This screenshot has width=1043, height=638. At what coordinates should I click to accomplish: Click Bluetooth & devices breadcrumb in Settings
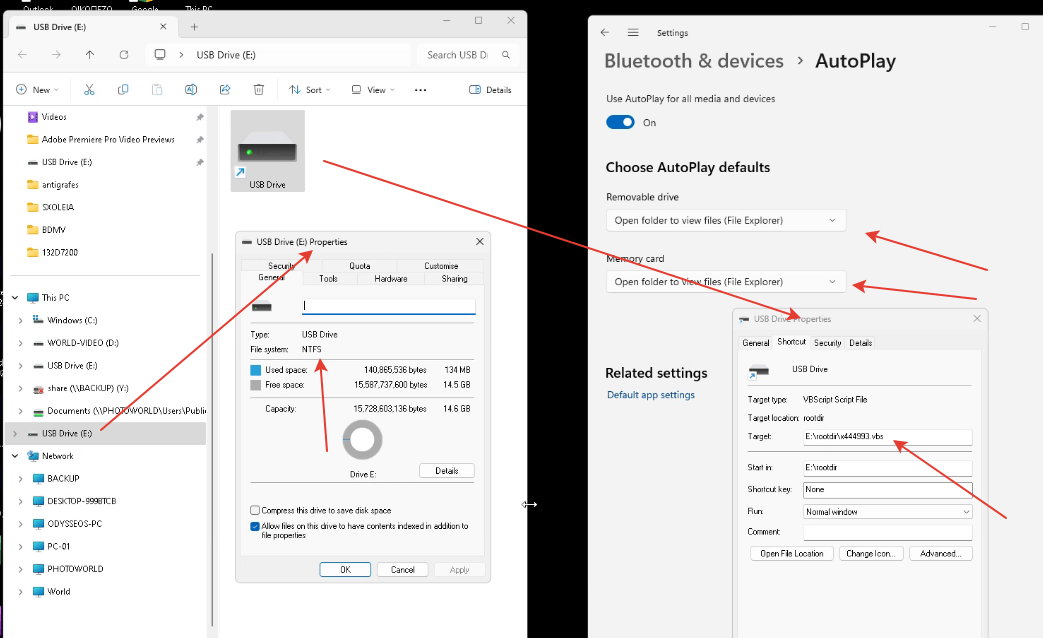point(694,61)
